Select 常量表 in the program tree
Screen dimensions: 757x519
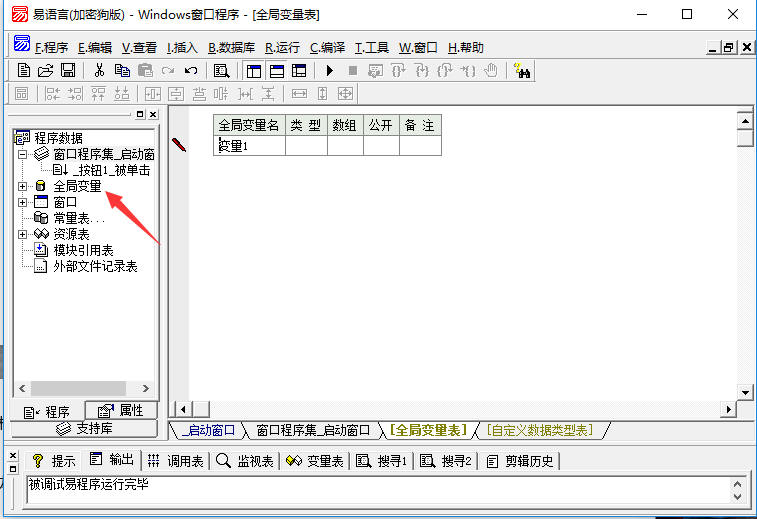click(x=78, y=218)
